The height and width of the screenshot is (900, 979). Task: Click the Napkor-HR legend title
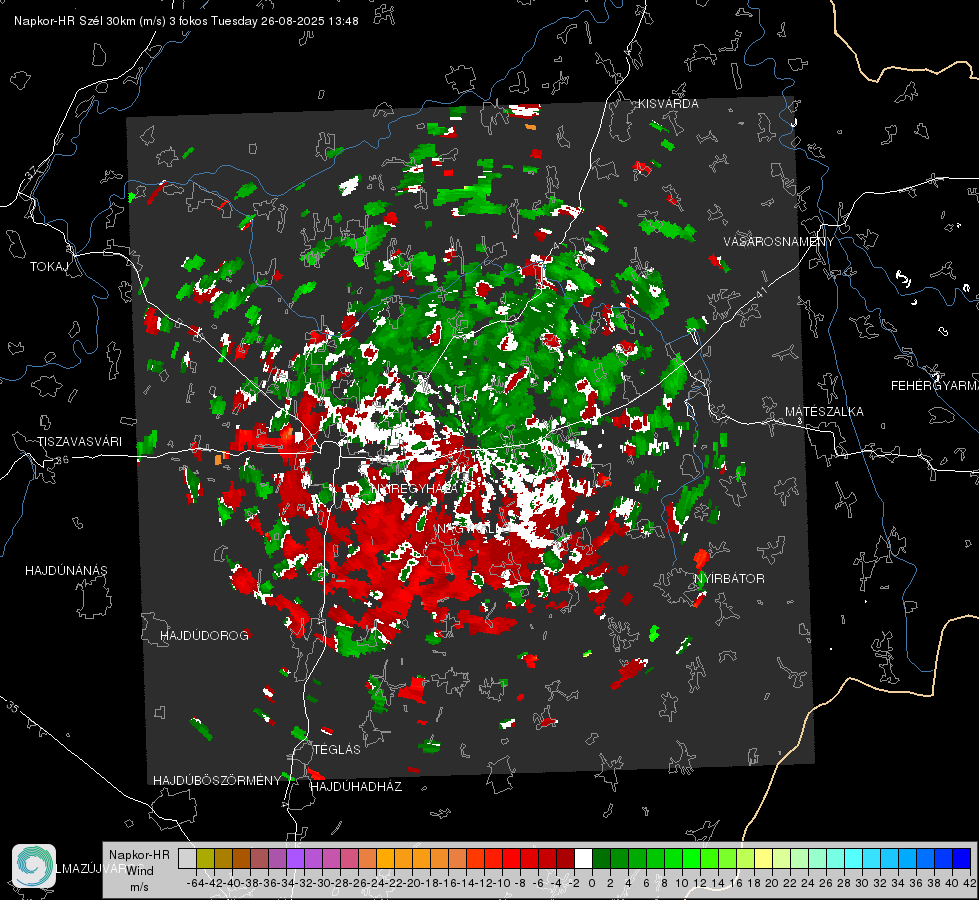coord(139,854)
